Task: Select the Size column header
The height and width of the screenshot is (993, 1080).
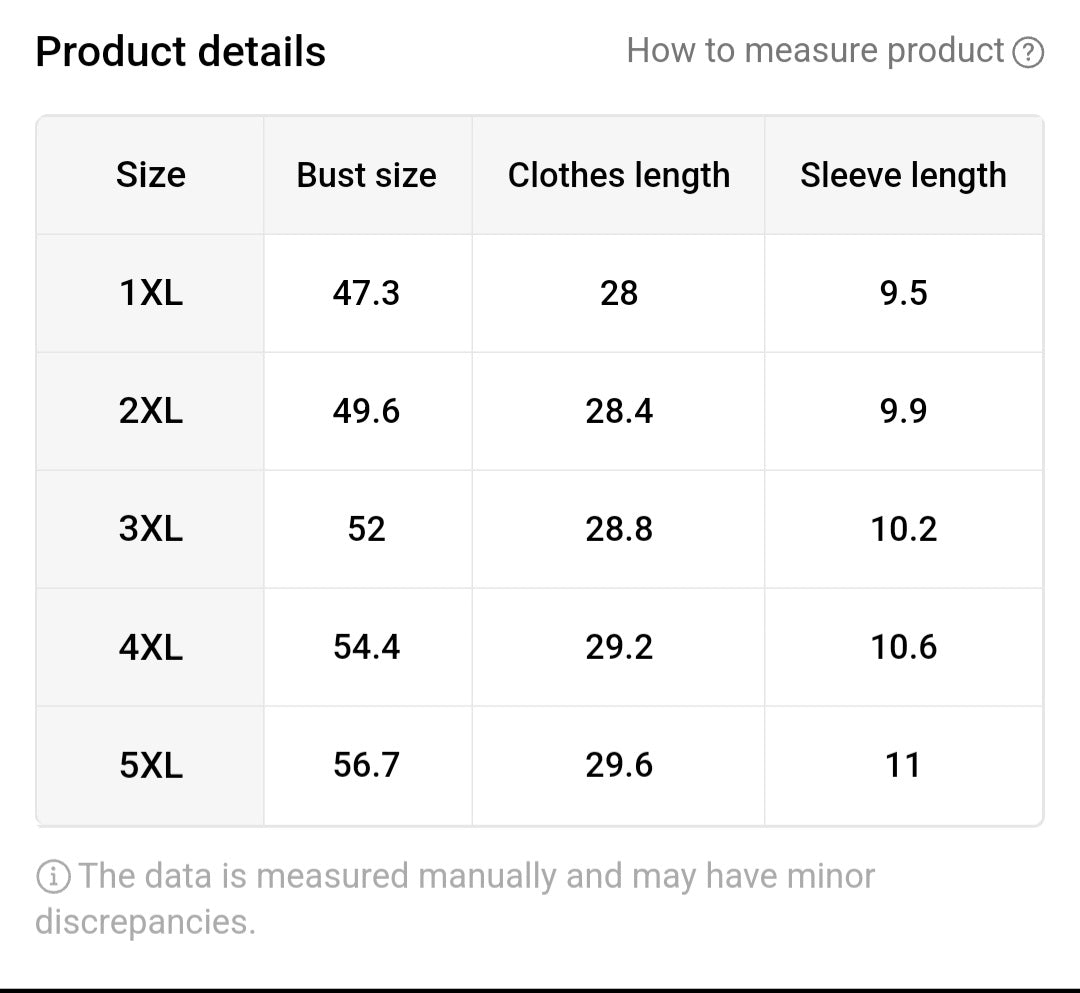Action: click(x=150, y=175)
